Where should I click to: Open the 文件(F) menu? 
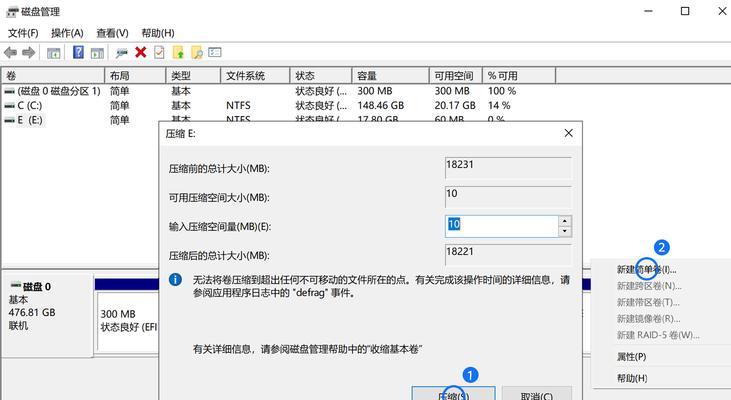click(23, 33)
